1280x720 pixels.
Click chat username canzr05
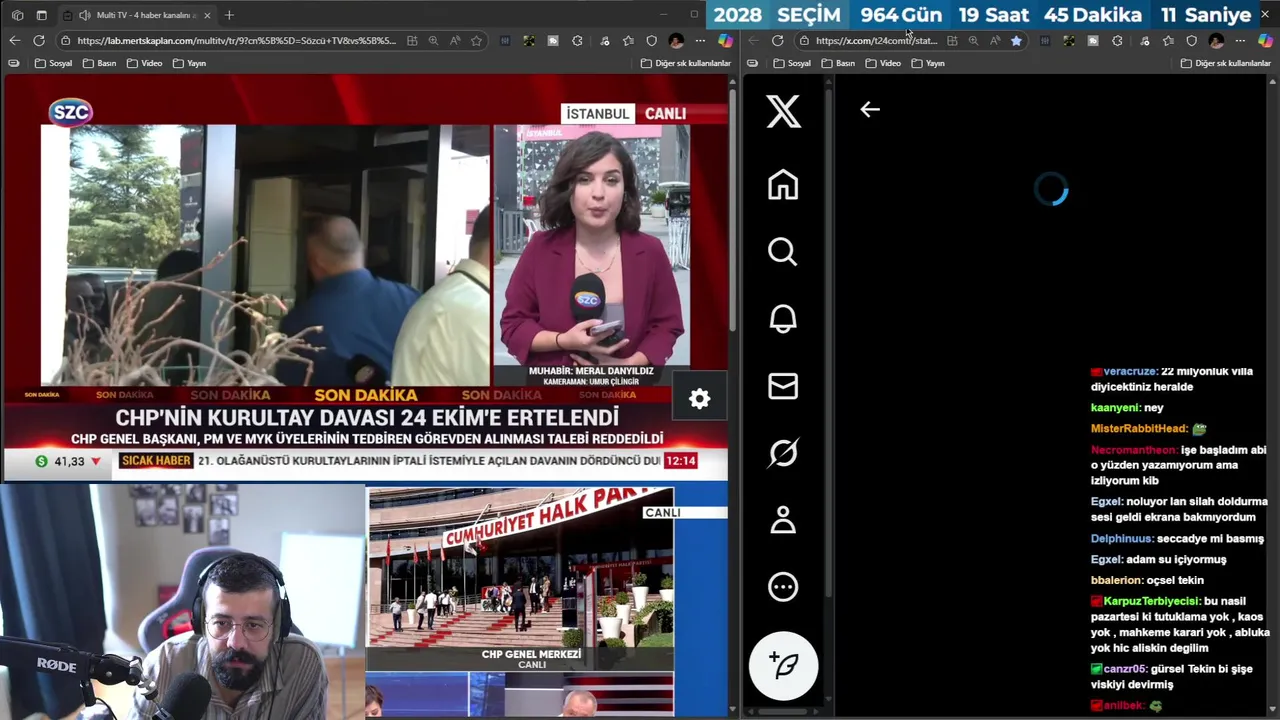coord(1124,669)
